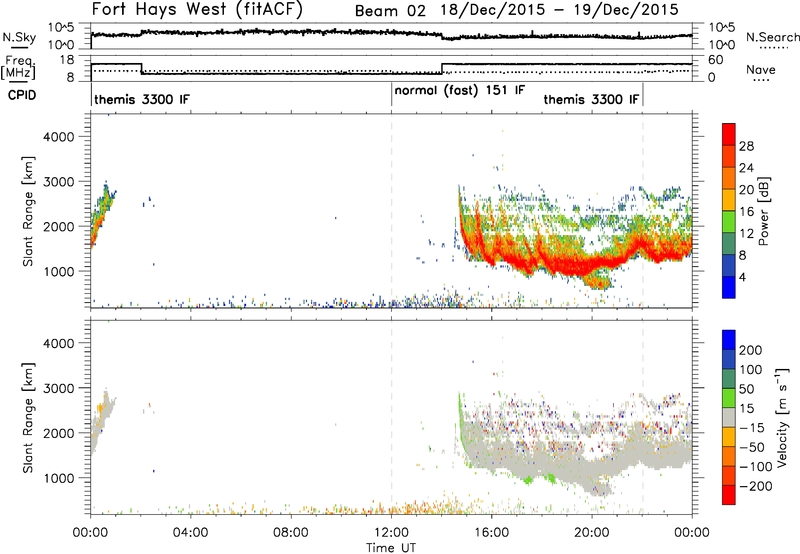Image resolution: width=800 pixels, height=554 pixels.
Task: Click the '08:00' time axis tick label
Action: 291,533
